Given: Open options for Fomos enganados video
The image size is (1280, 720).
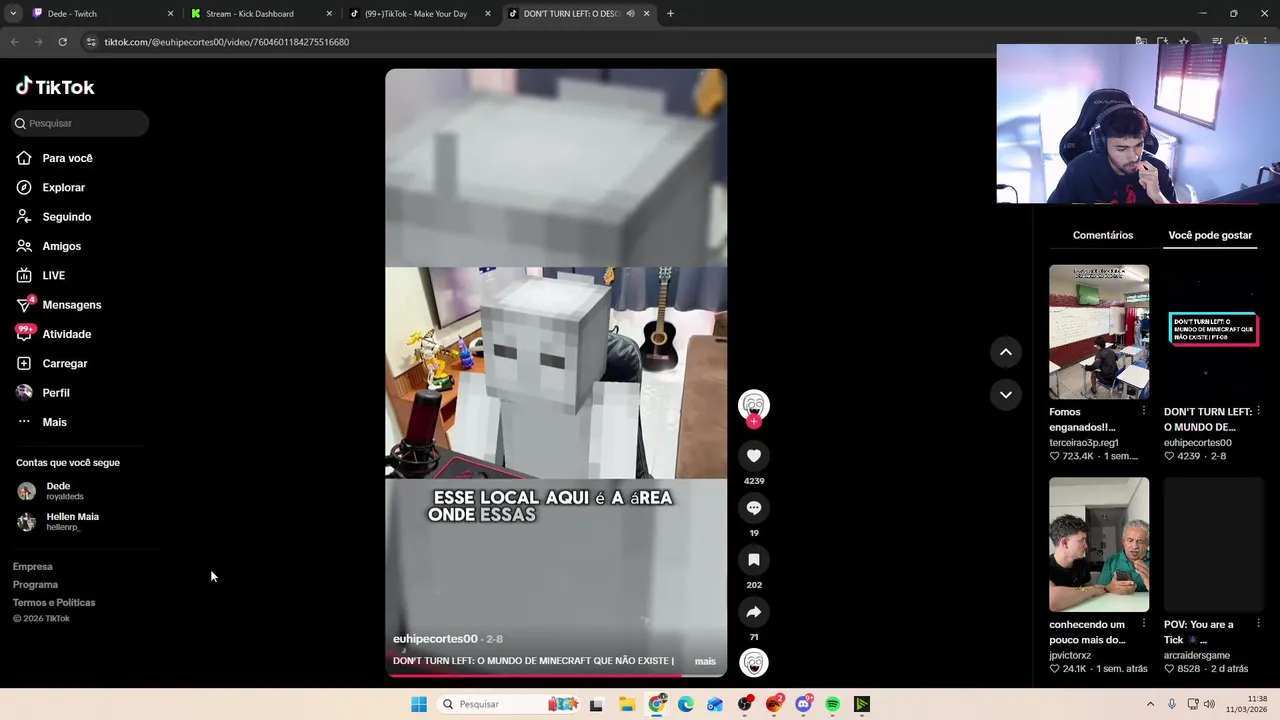Looking at the screenshot, I should click(1144, 411).
